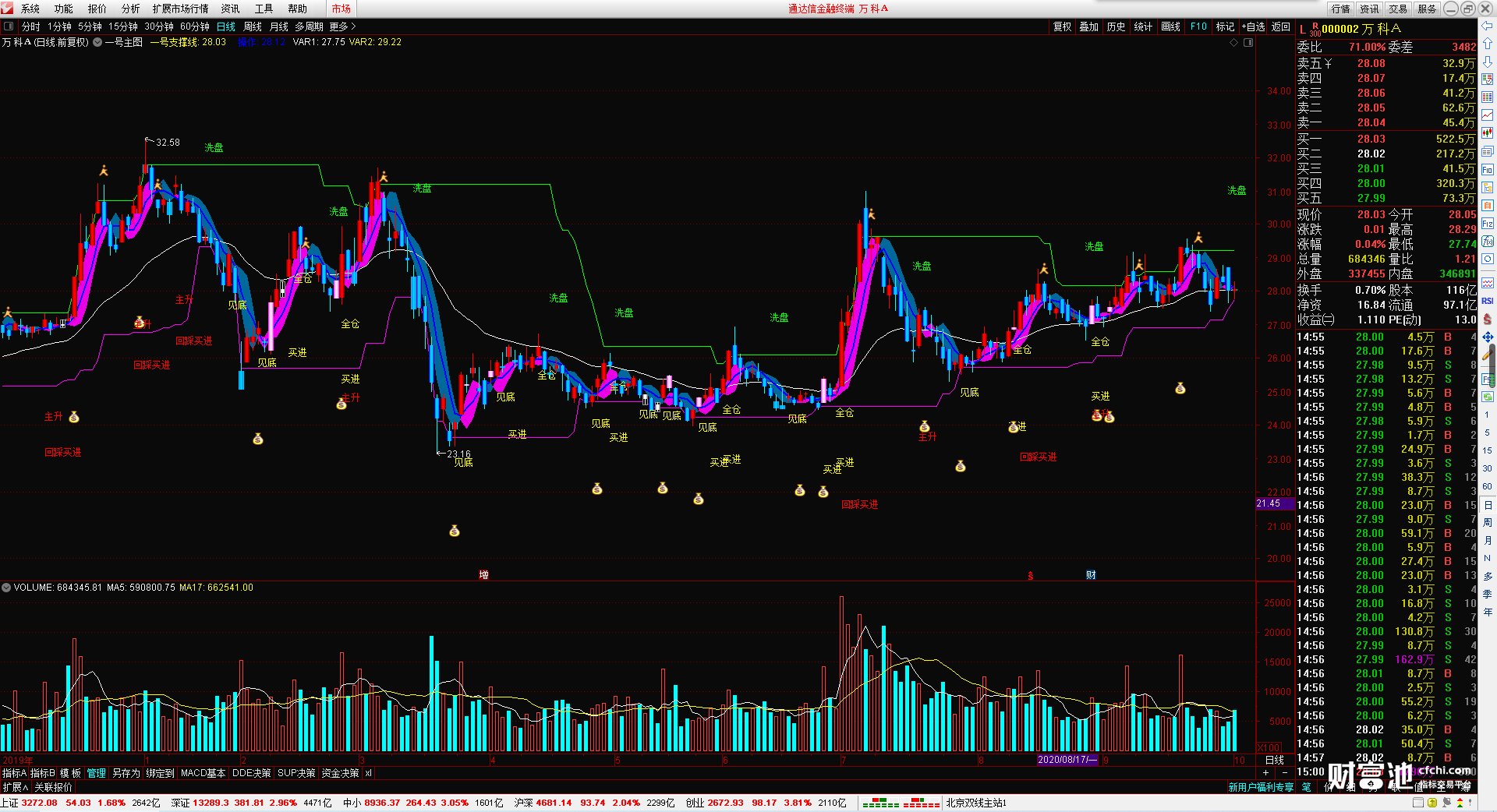The image size is (1497, 812).
Task: Click the 2020/08/17 date marker on timeline
Action: tap(1067, 760)
